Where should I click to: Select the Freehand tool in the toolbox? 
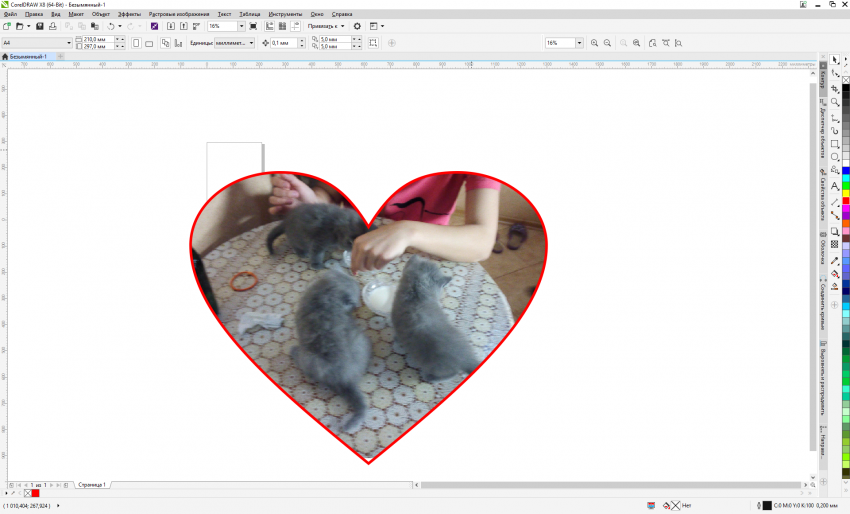click(x=835, y=117)
